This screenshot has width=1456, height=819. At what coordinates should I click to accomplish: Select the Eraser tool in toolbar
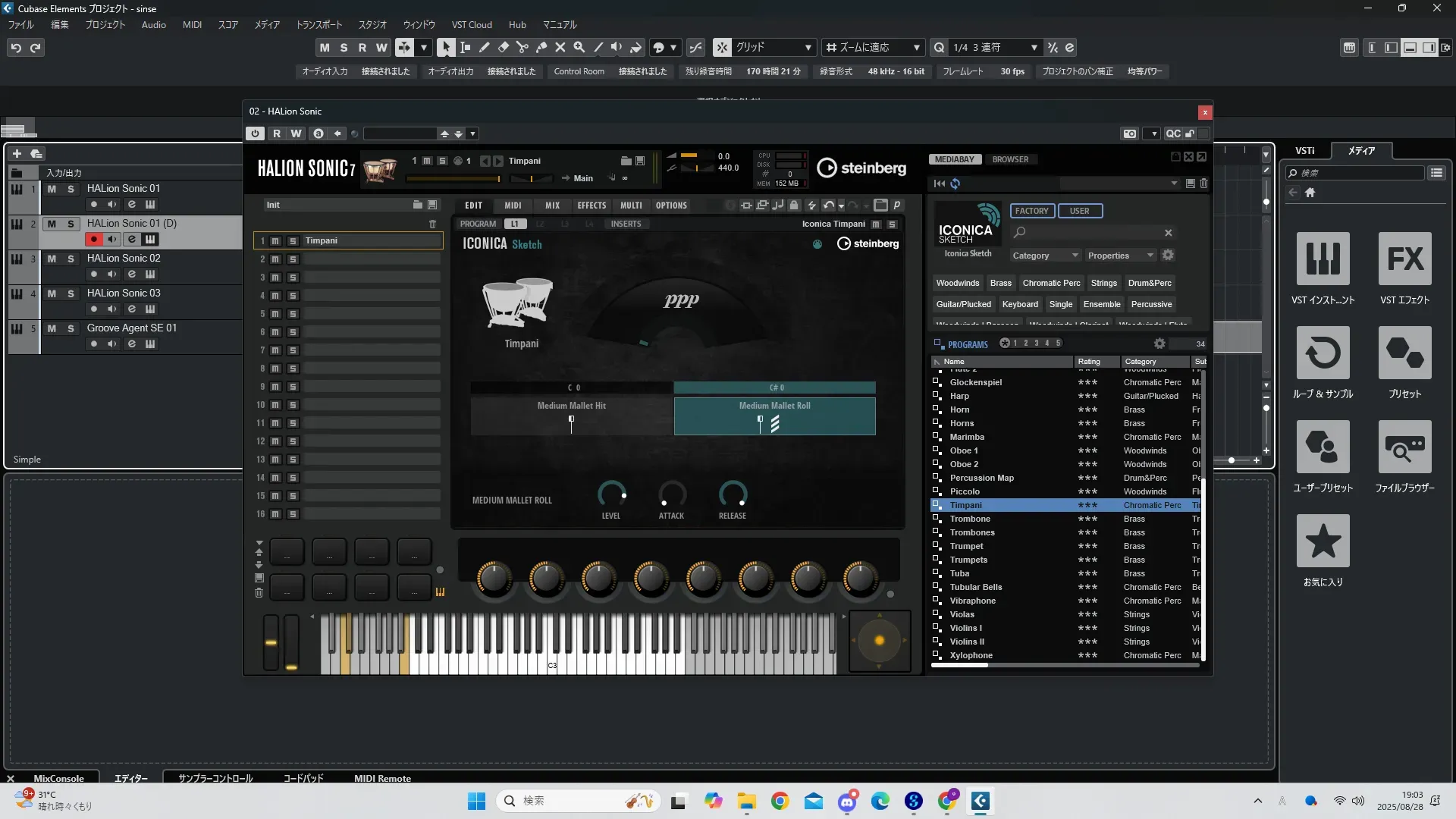click(x=503, y=47)
